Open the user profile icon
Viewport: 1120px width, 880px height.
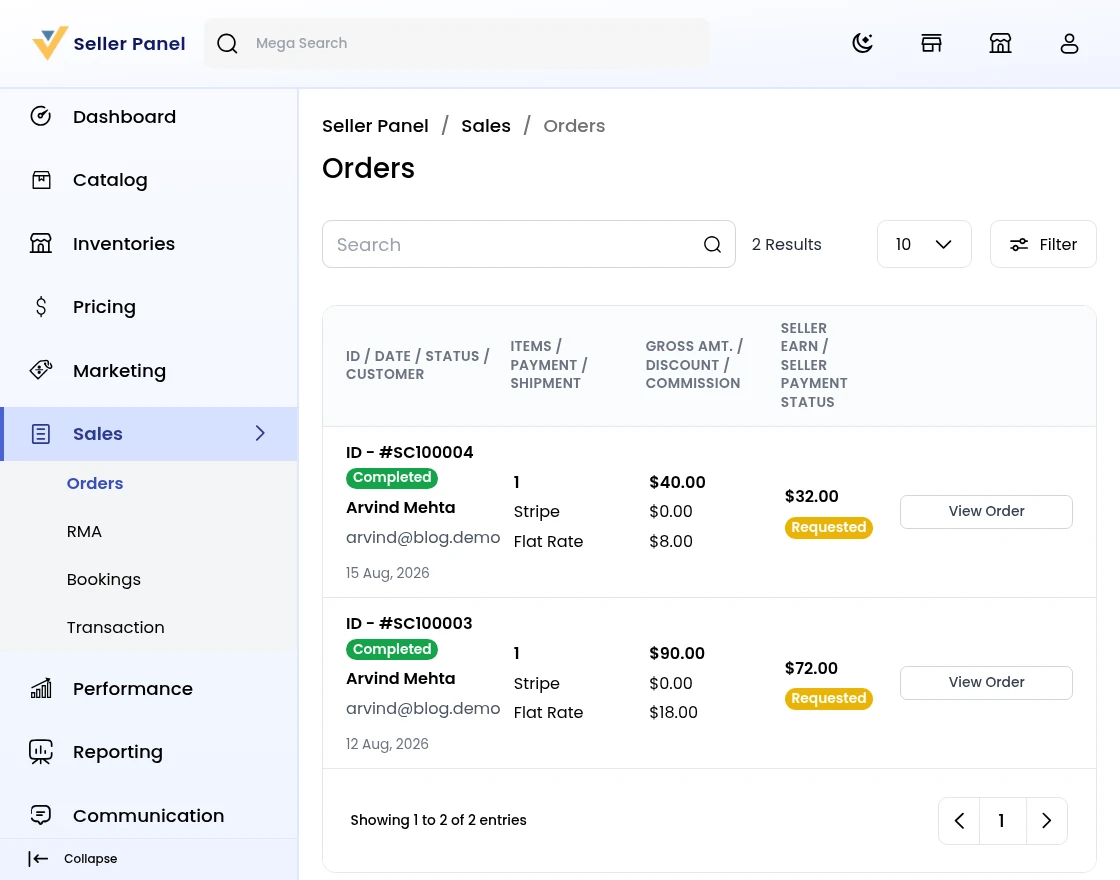tap(1069, 43)
